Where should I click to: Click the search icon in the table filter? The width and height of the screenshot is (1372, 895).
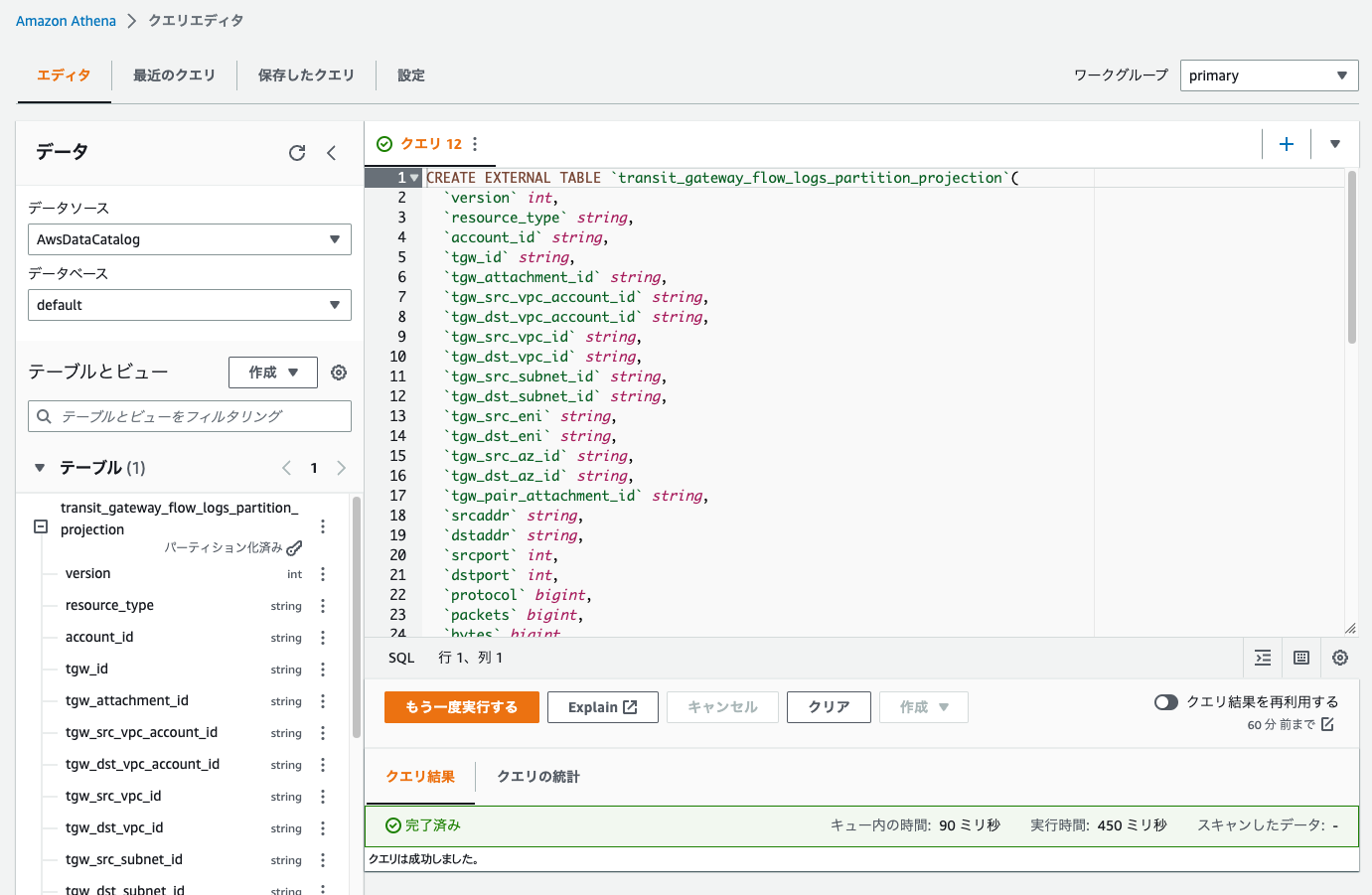(x=44, y=416)
